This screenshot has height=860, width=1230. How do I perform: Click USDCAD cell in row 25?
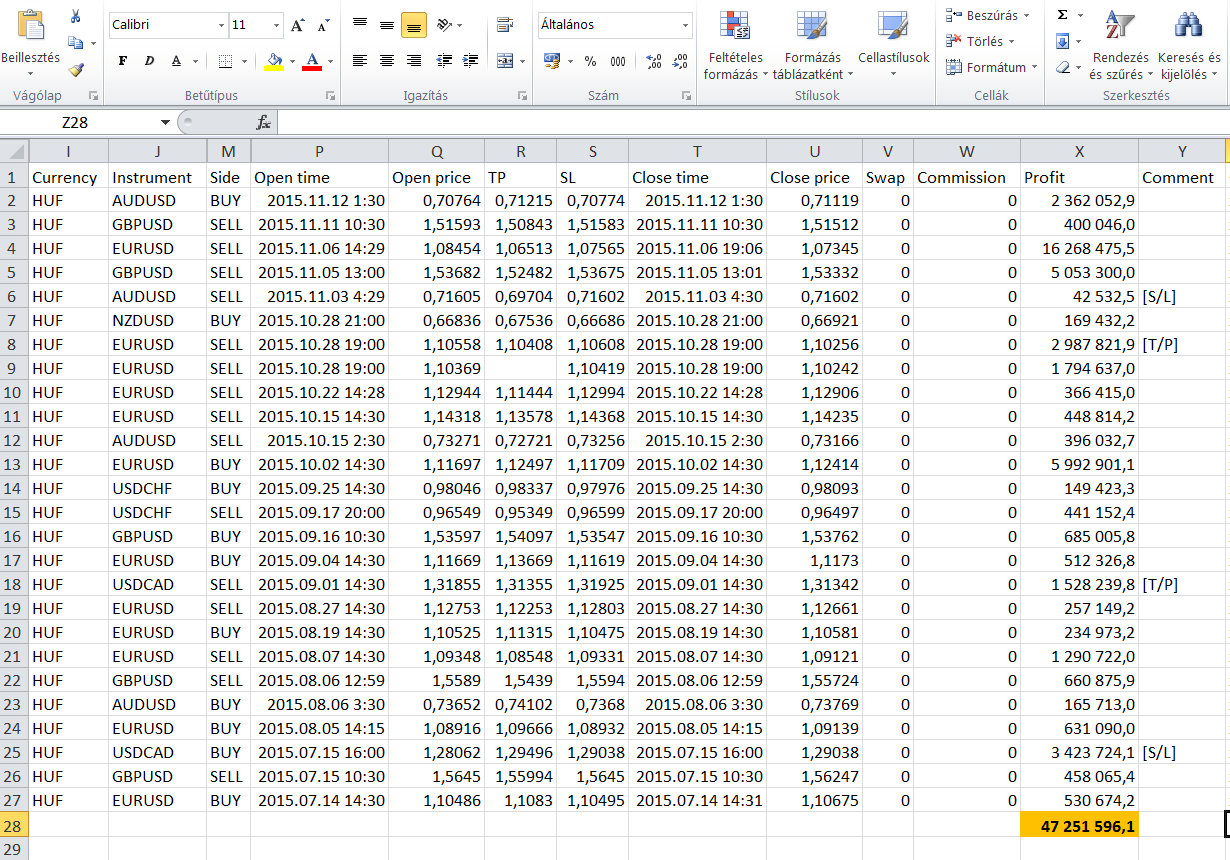(x=158, y=752)
